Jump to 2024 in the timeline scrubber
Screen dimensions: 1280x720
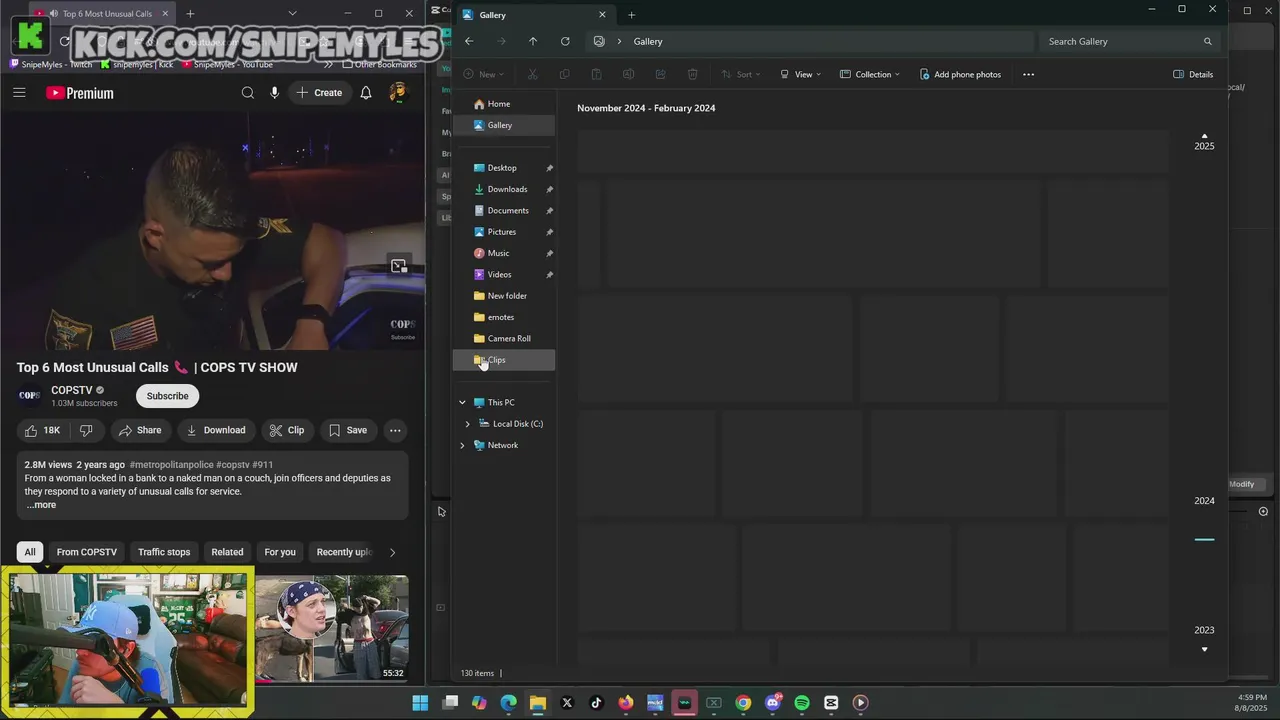pyautogui.click(x=1204, y=501)
